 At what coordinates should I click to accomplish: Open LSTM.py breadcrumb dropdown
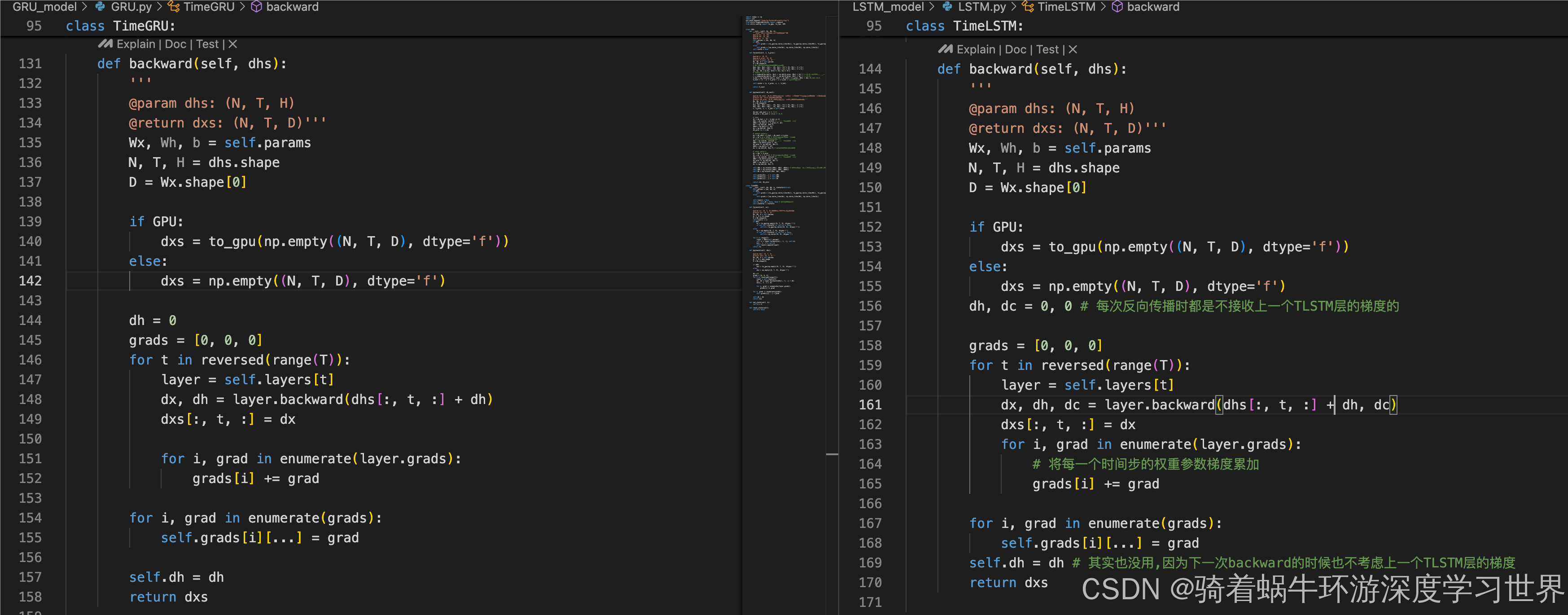click(982, 7)
